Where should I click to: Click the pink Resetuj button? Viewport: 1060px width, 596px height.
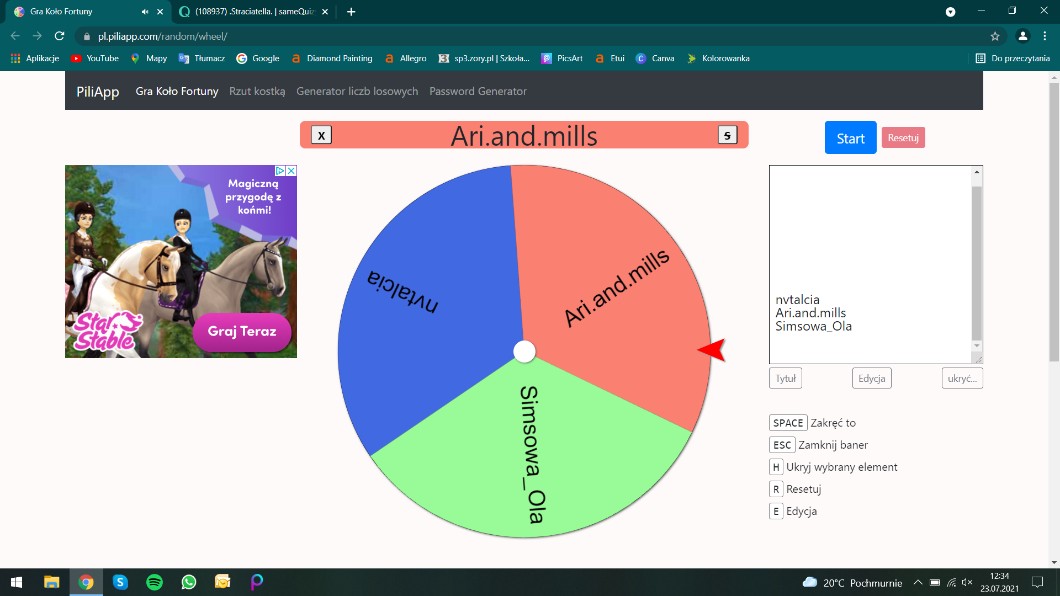(x=903, y=138)
